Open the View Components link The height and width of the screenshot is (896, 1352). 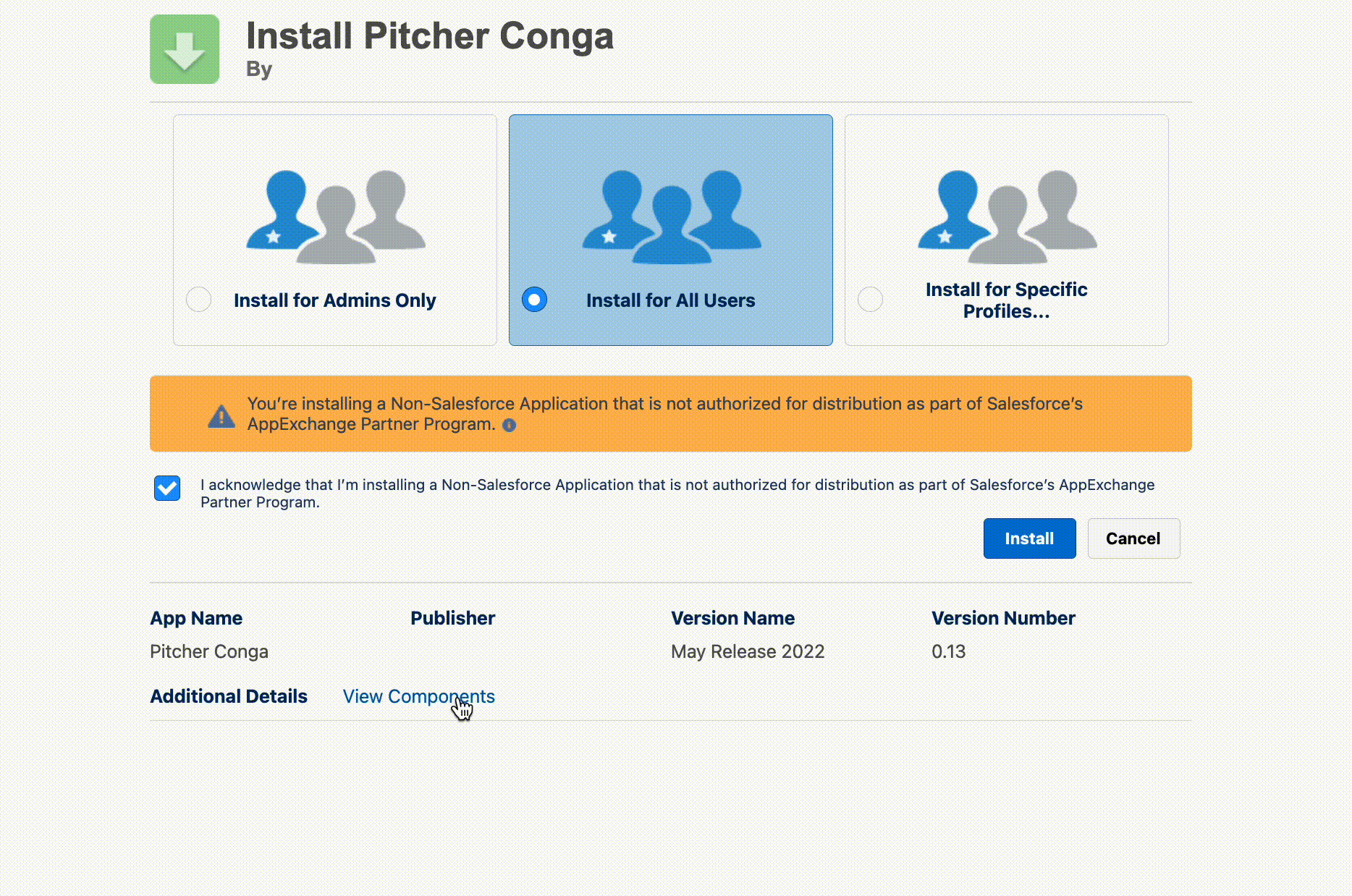(418, 696)
